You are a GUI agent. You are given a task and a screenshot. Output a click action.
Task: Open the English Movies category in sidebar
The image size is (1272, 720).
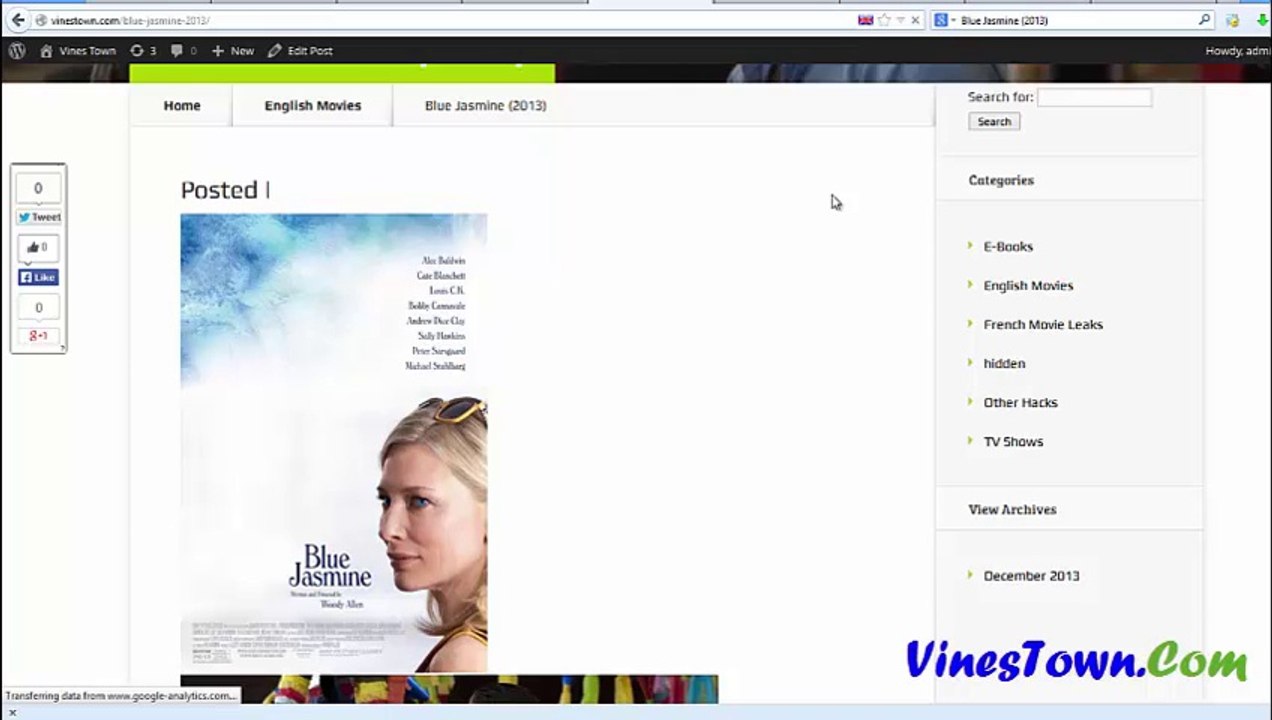pyautogui.click(x=1028, y=285)
